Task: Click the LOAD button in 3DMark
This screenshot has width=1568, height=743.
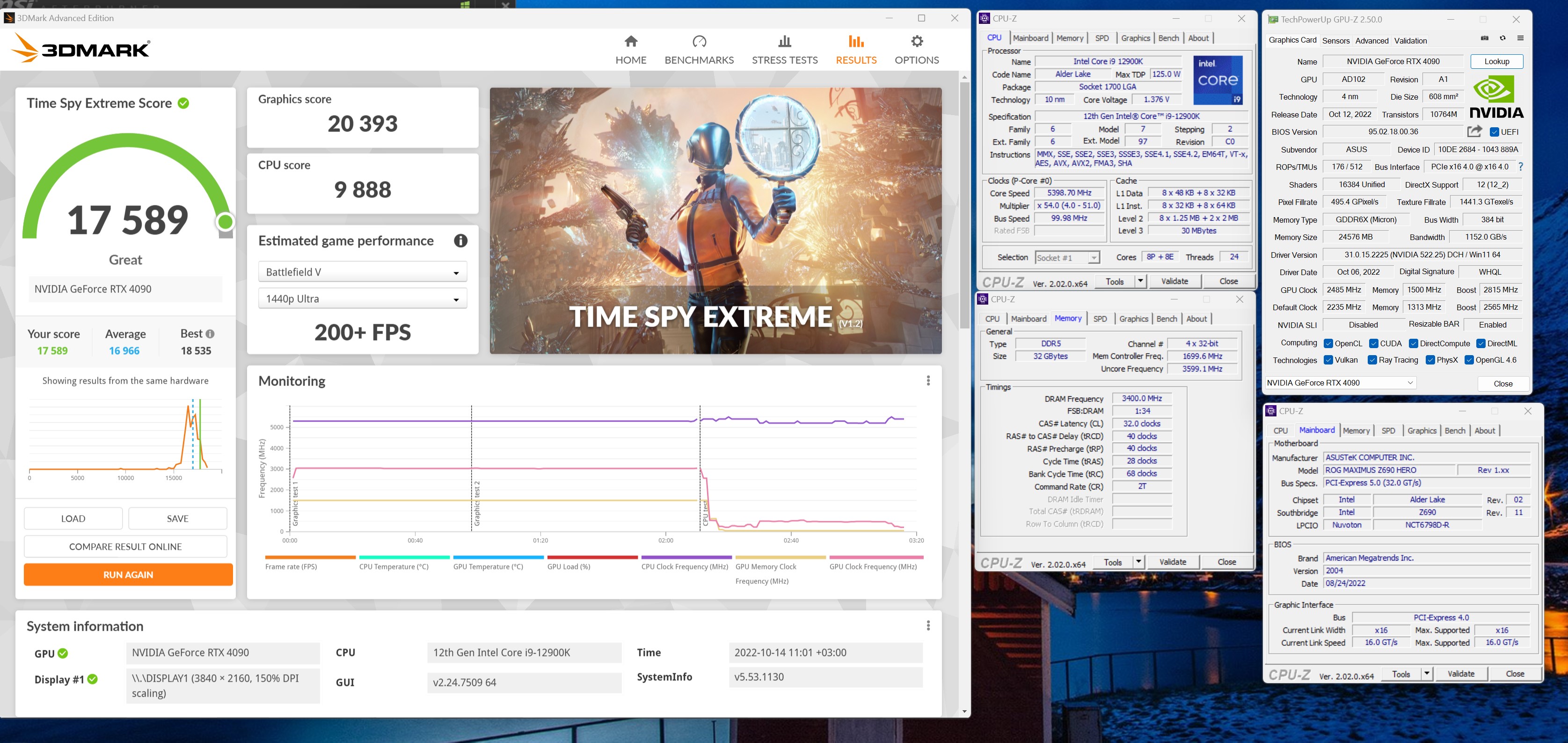Action: click(x=73, y=518)
